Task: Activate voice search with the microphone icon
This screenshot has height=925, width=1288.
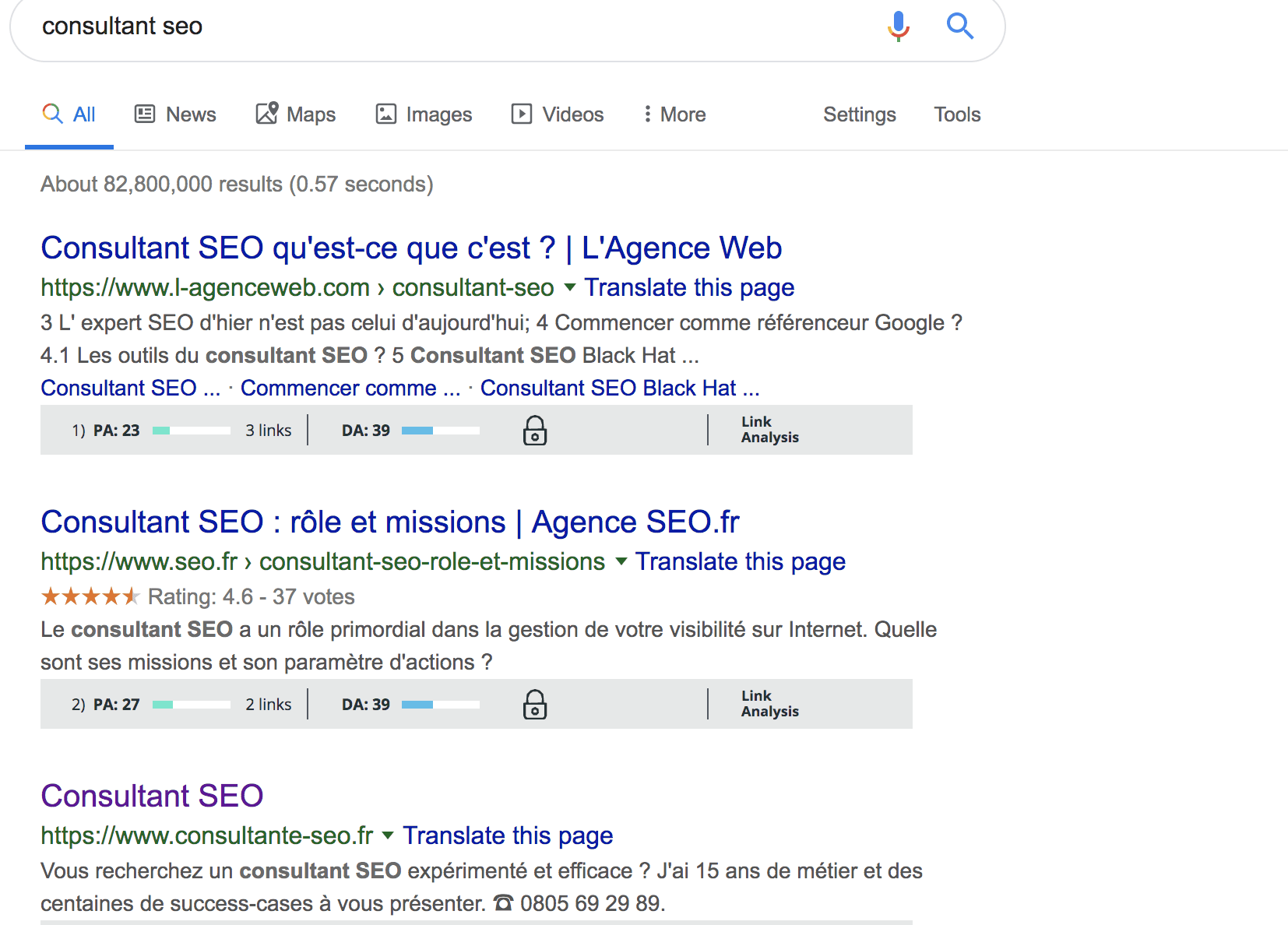Action: [x=897, y=26]
